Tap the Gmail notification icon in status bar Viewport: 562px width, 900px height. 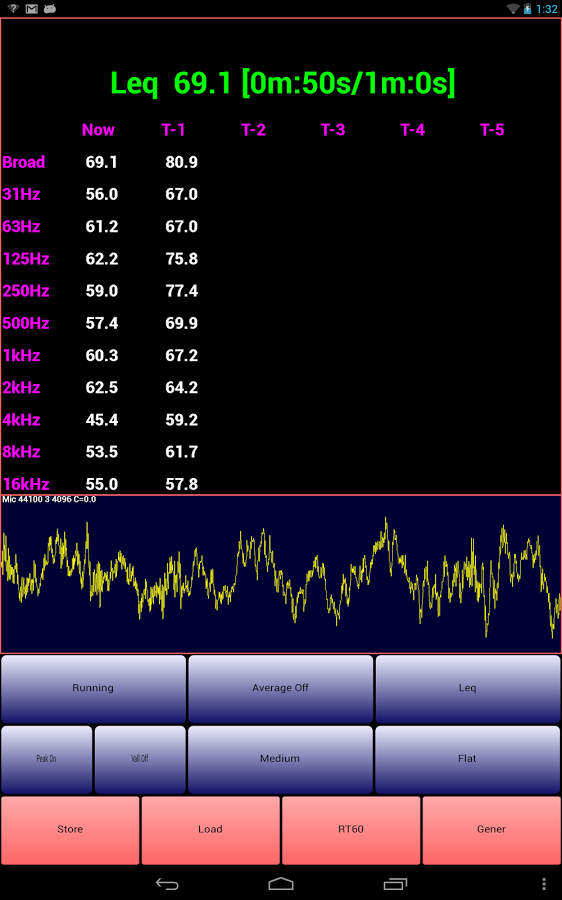tap(32, 9)
